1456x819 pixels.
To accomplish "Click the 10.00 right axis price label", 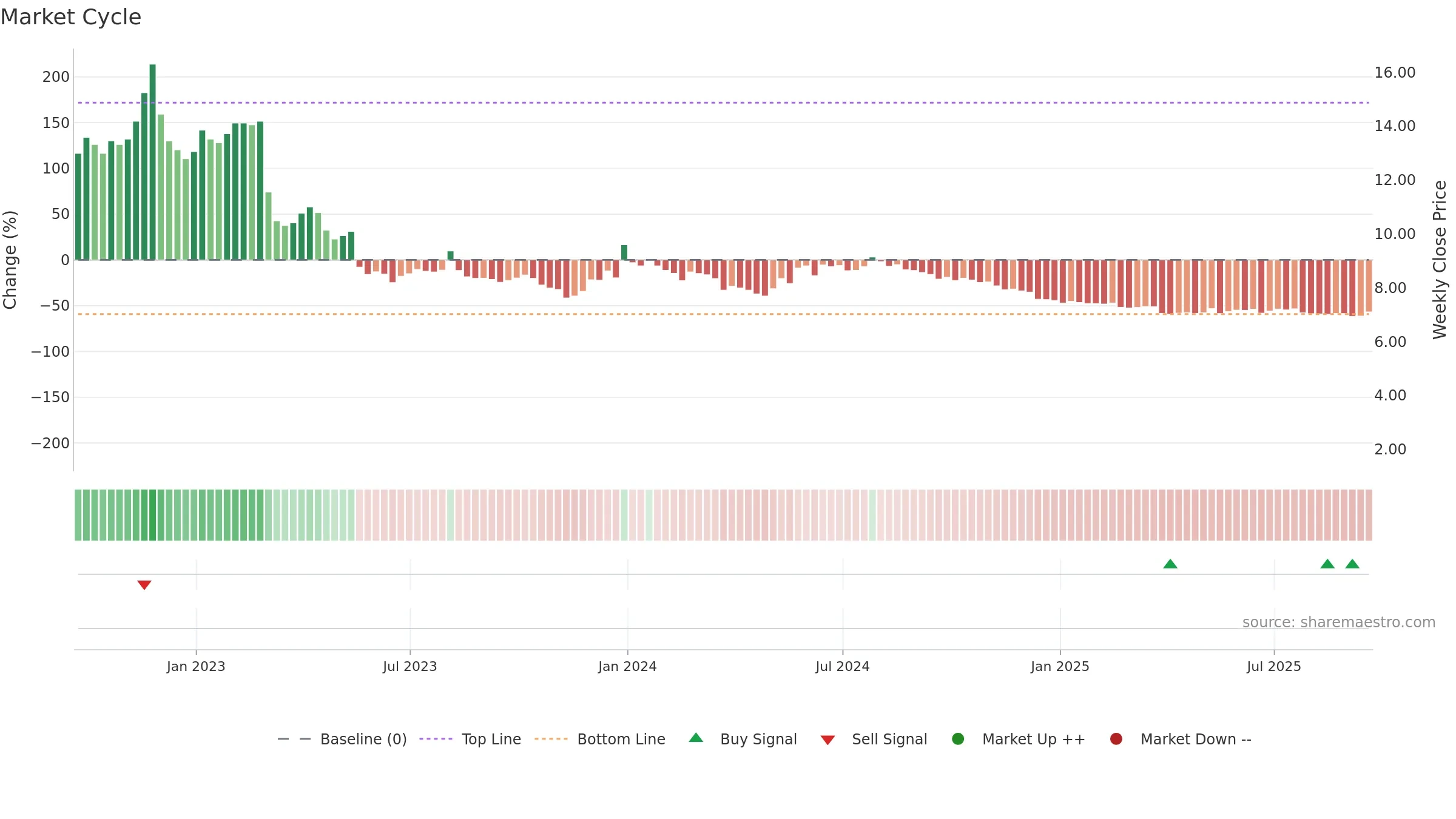I will (1395, 234).
